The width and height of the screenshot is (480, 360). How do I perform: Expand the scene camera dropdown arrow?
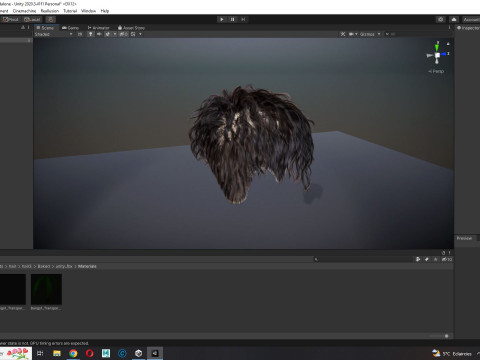(x=356, y=34)
